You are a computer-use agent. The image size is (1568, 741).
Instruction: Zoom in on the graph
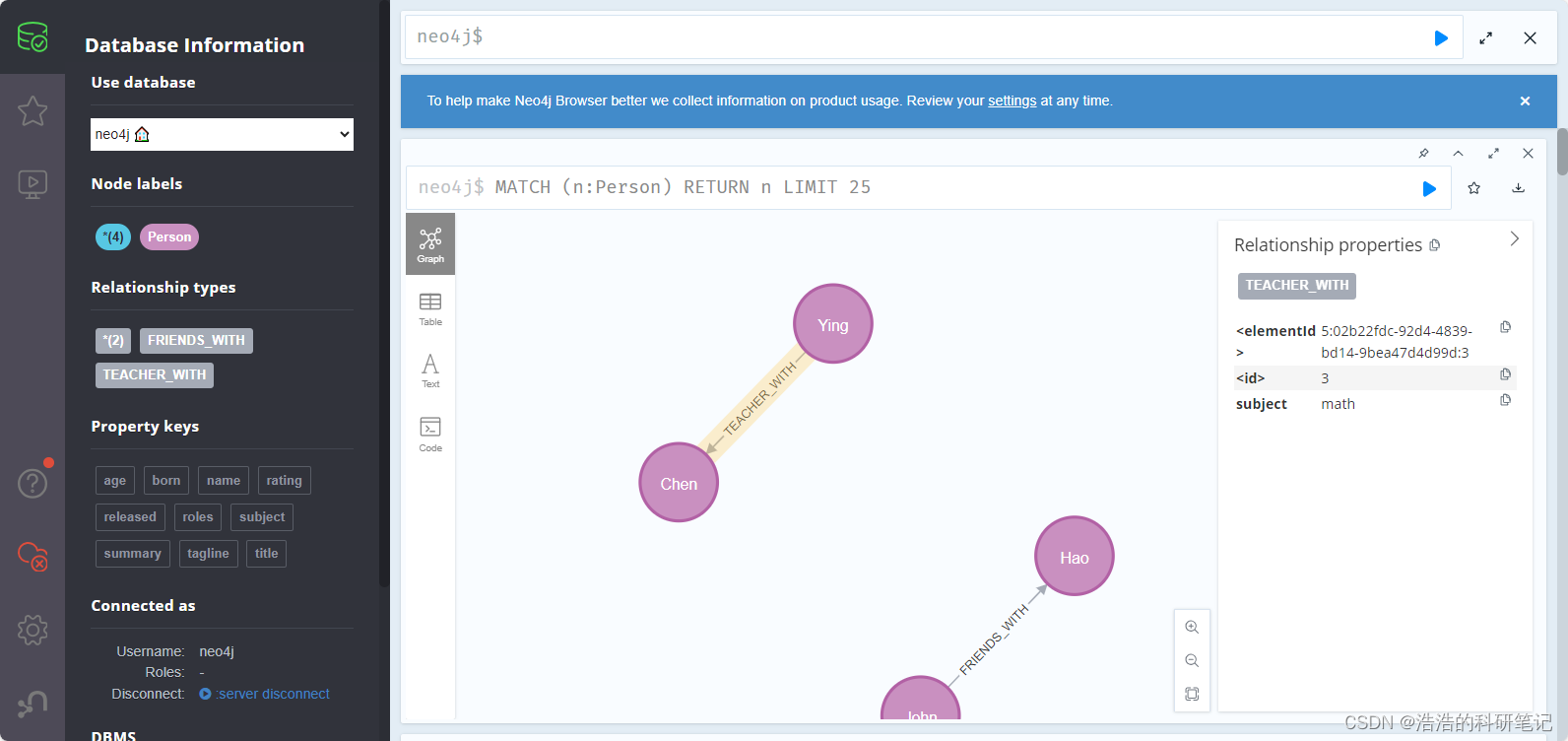1192,627
